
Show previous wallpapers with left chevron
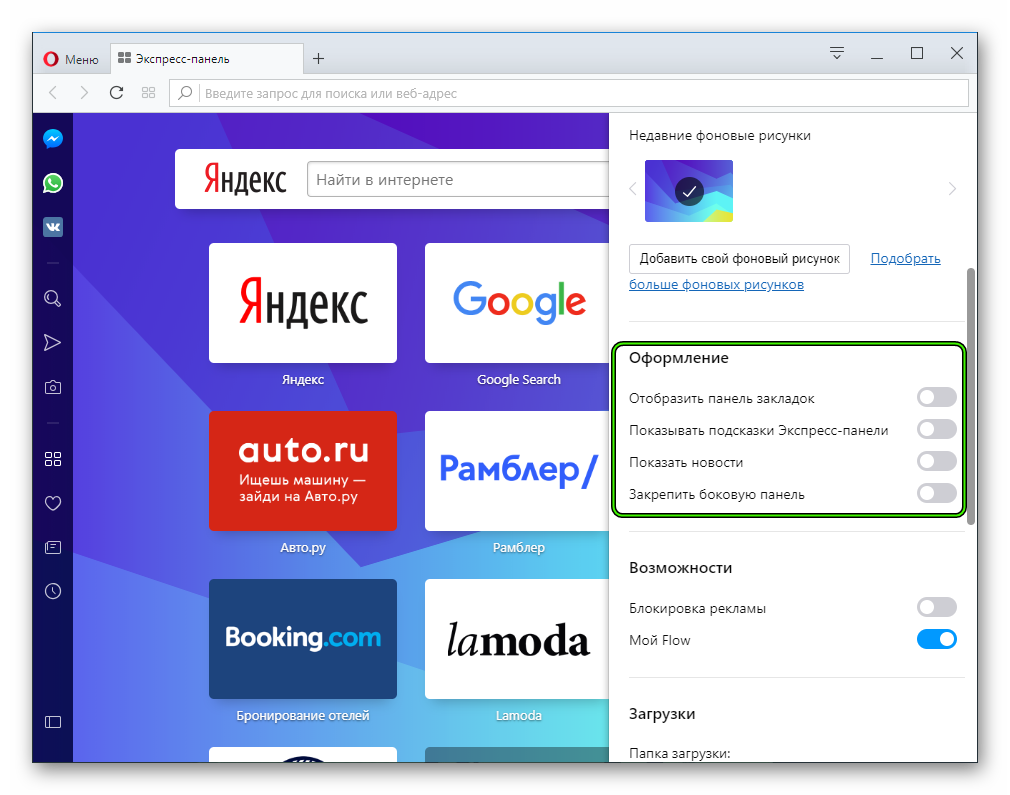pos(633,189)
